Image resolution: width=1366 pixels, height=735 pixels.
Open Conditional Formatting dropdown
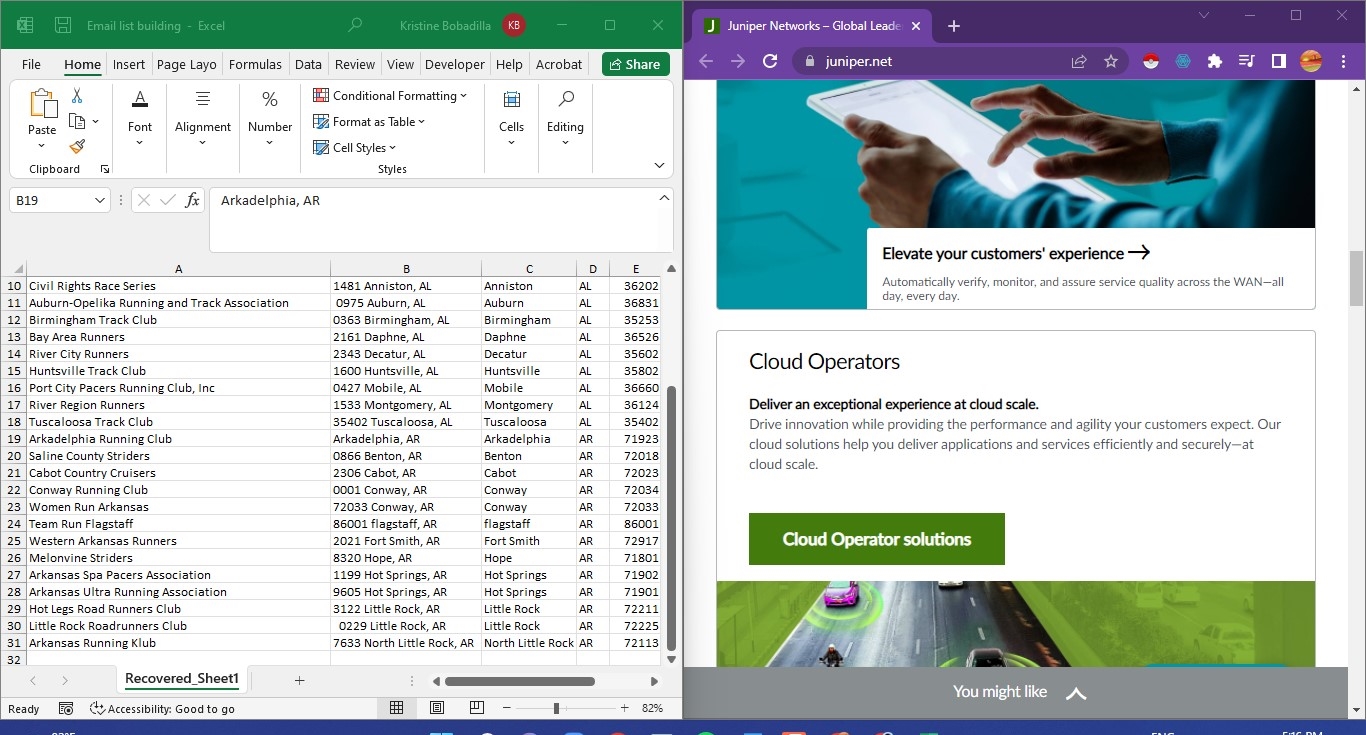tap(390, 96)
